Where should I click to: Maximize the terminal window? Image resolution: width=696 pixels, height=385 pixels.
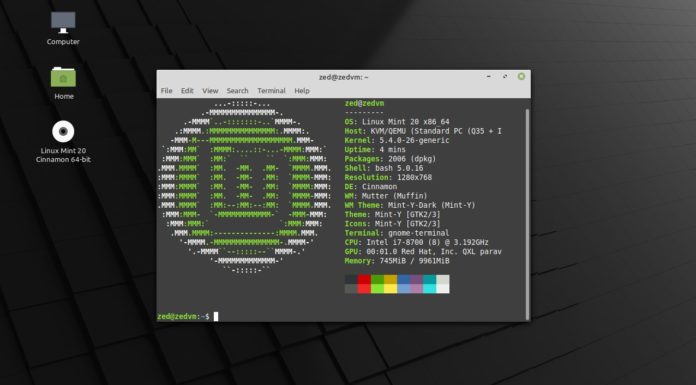pyautogui.click(x=505, y=76)
